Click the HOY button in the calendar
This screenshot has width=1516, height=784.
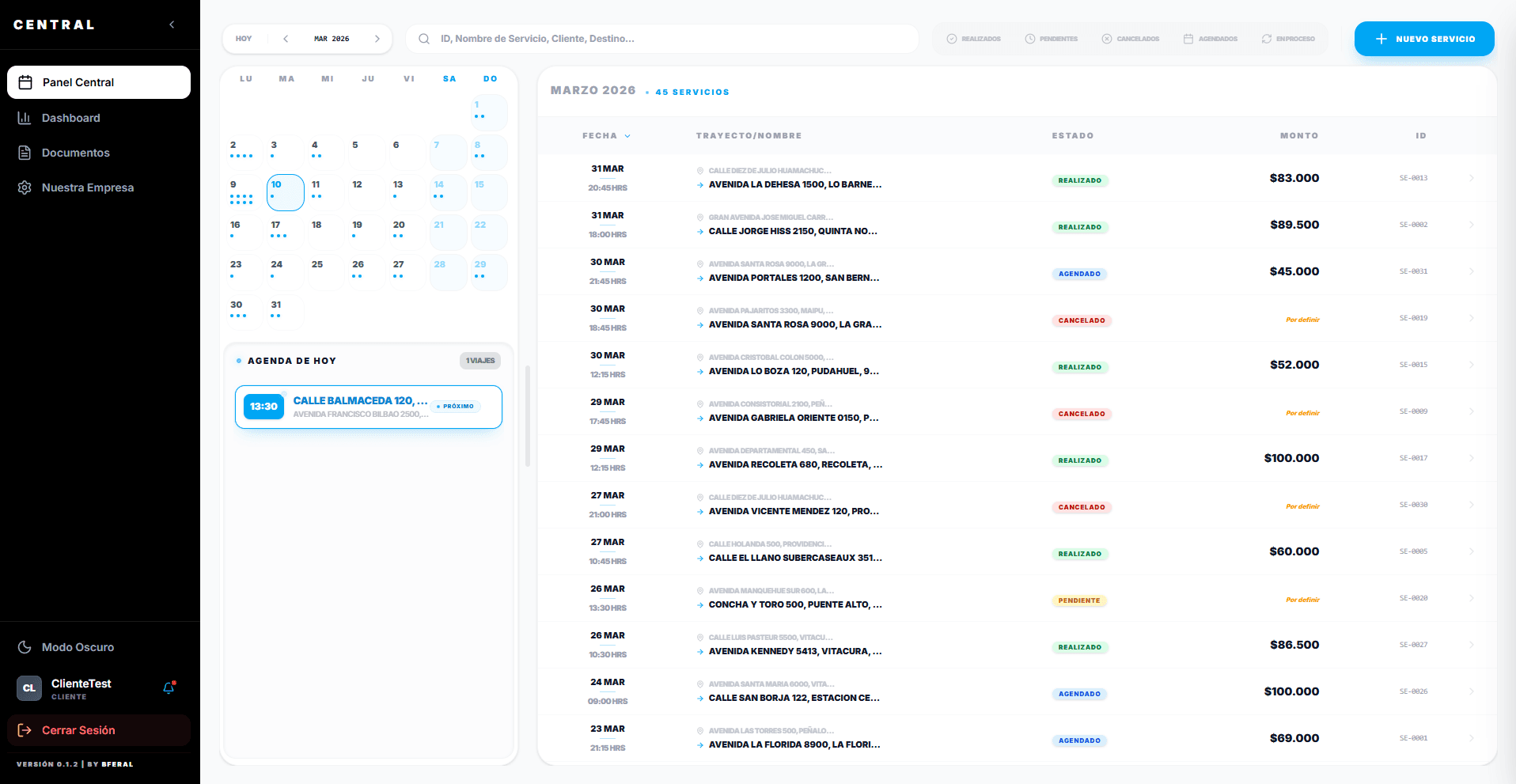click(244, 38)
